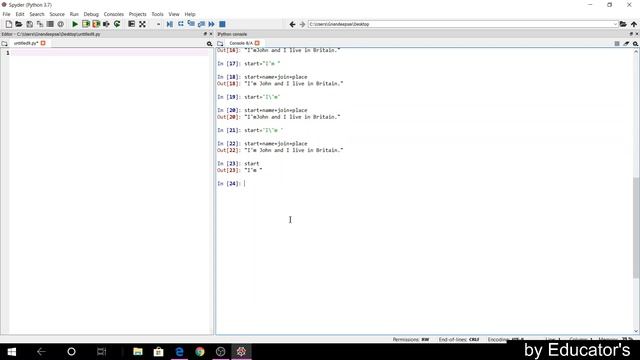Re-run the last script
The image size is (640, 360).
(x=117, y=24)
